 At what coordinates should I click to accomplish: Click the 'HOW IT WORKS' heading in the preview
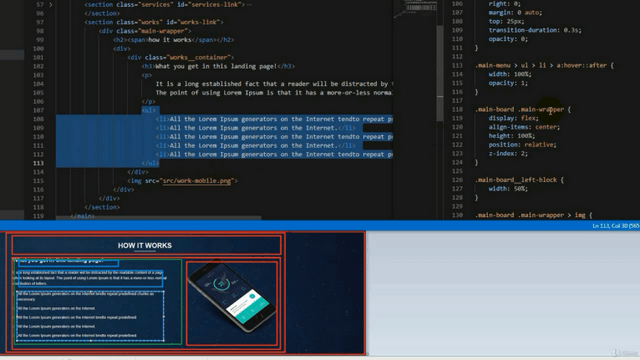point(144,245)
